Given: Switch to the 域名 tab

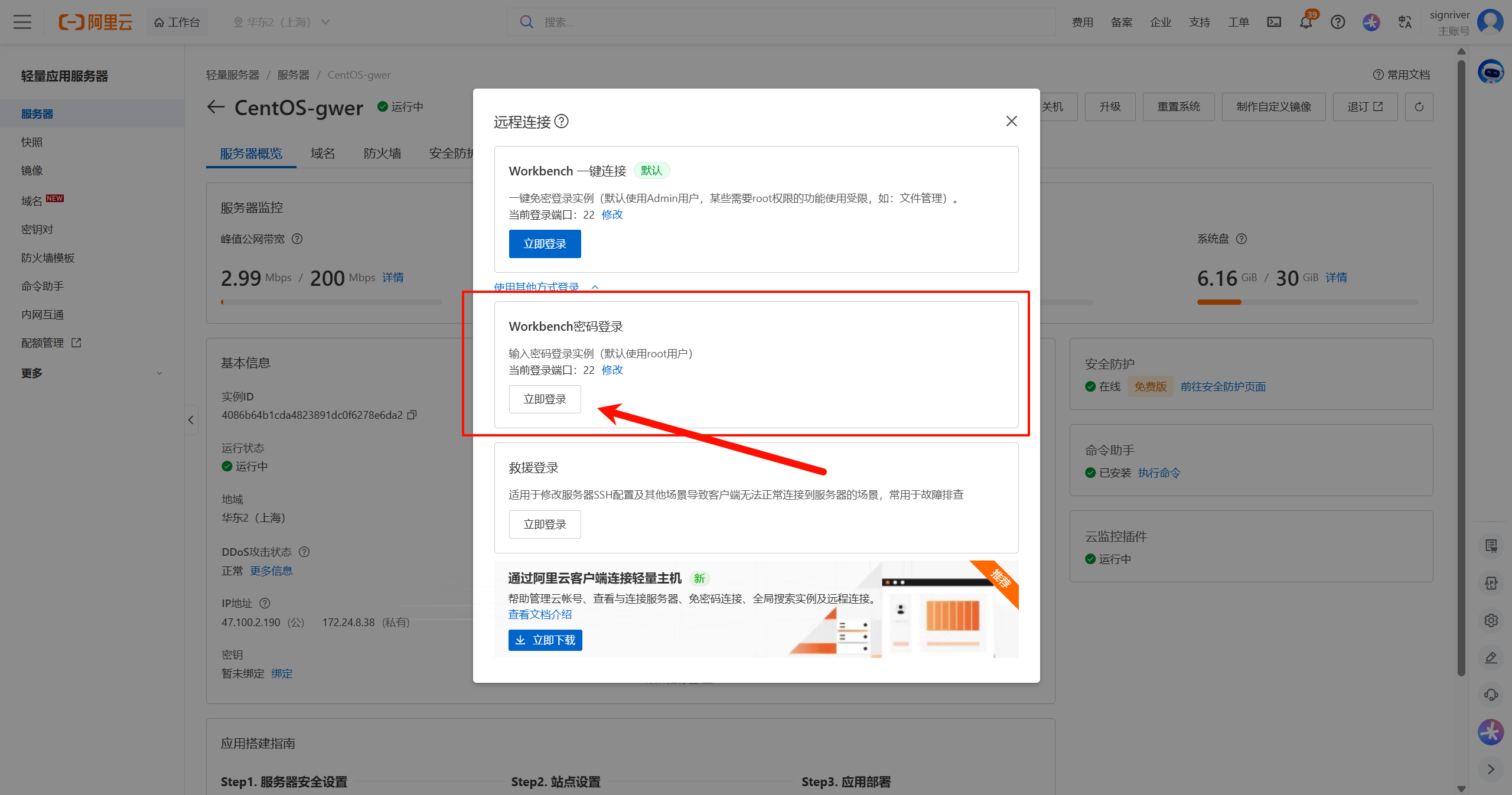Looking at the screenshot, I should click(322, 154).
